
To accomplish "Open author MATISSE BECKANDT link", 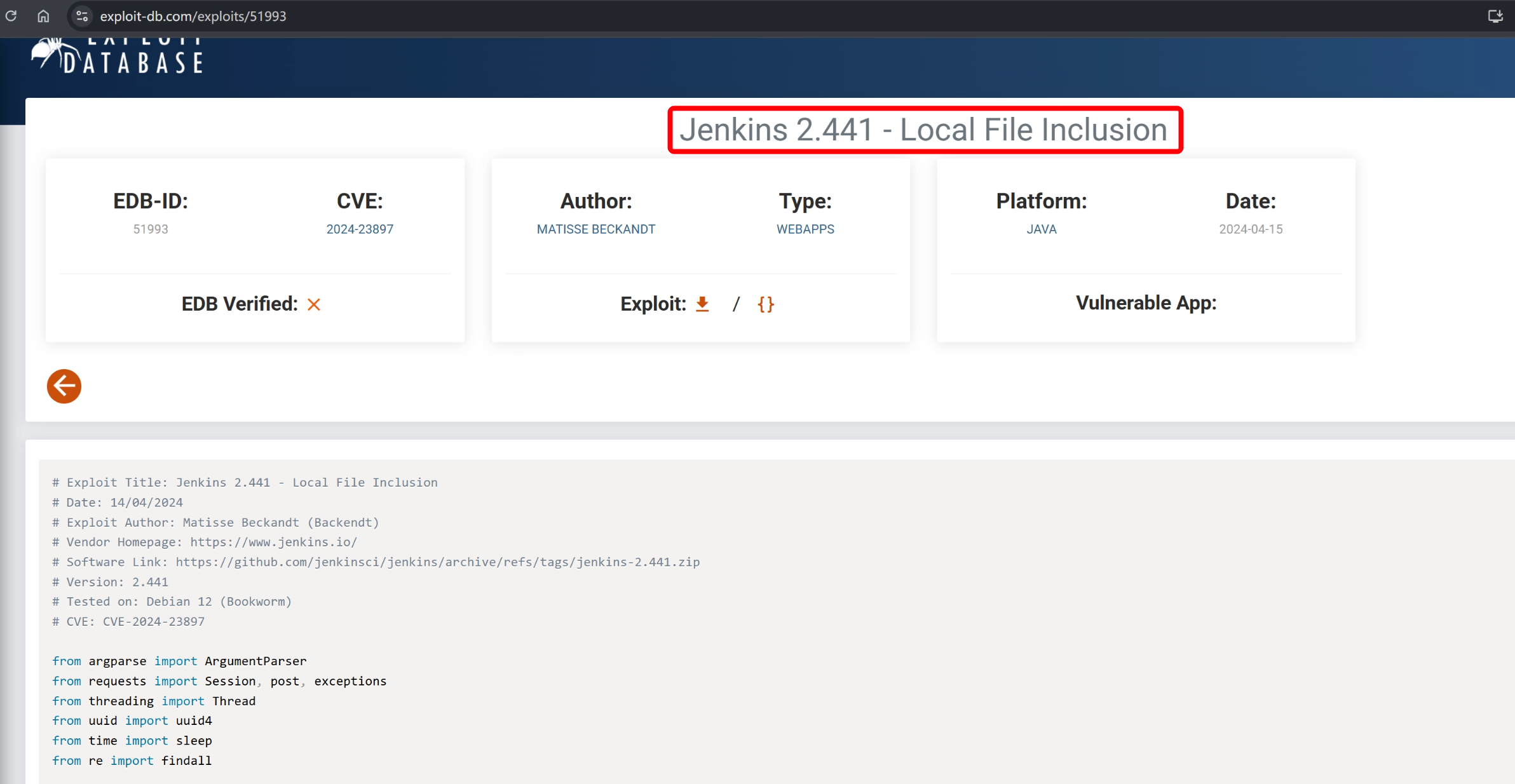I will click(x=595, y=229).
